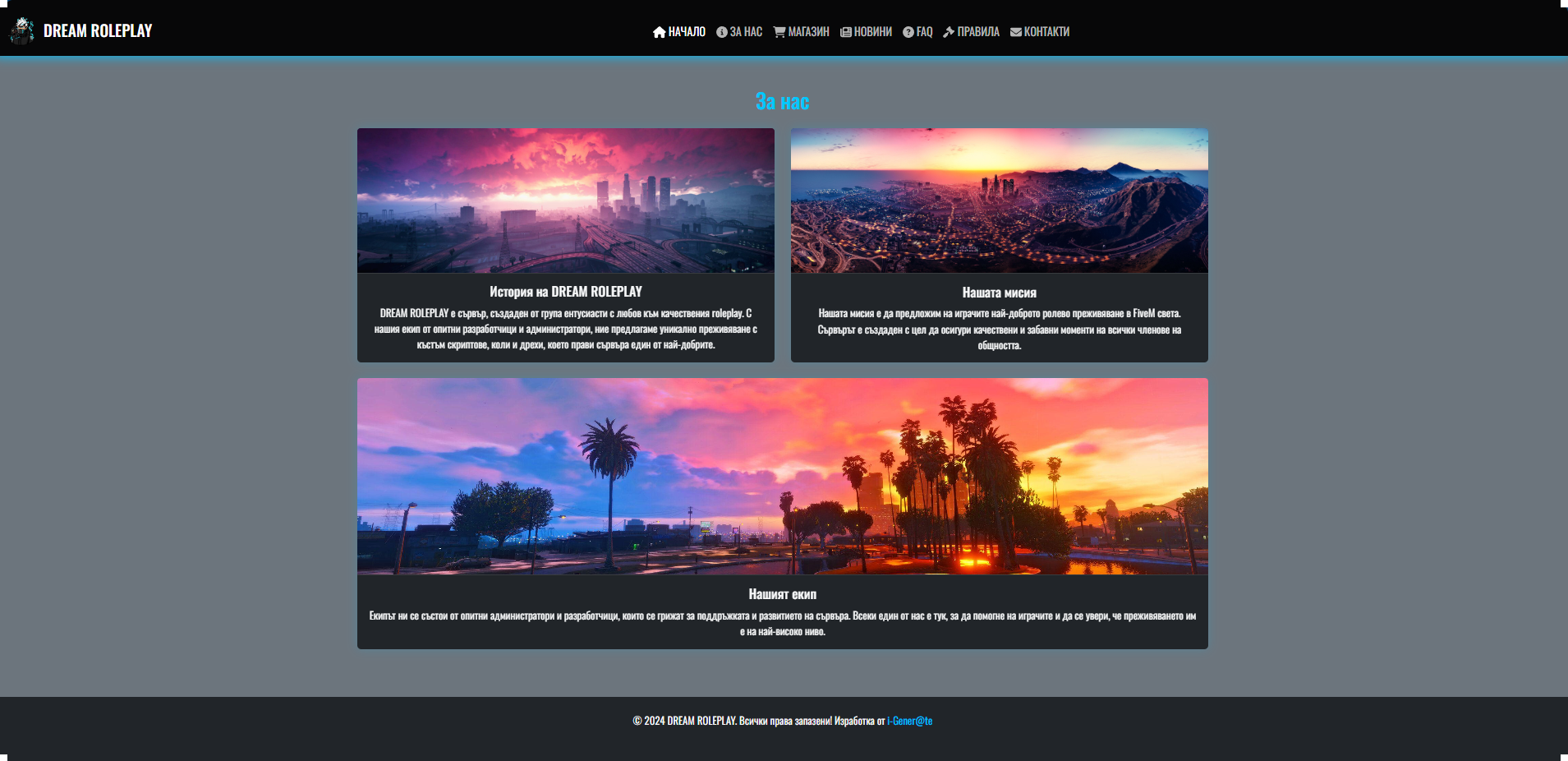Screen dimensions: 1568x761
Task: Open the НАЧАЛО menu item
Action: click(679, 32)
